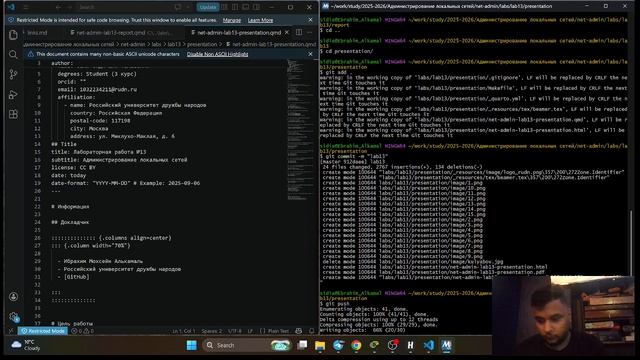
Task: Click the line 'license: CC BY'
Action: 73,167
